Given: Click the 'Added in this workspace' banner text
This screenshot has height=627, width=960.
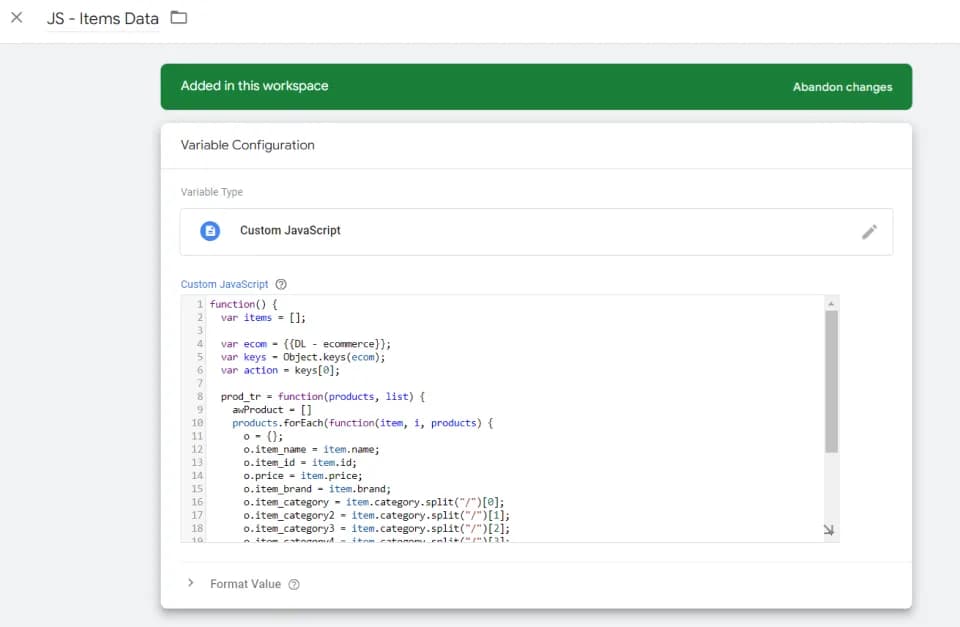Looking at the screenshot, I should [254, 86].
